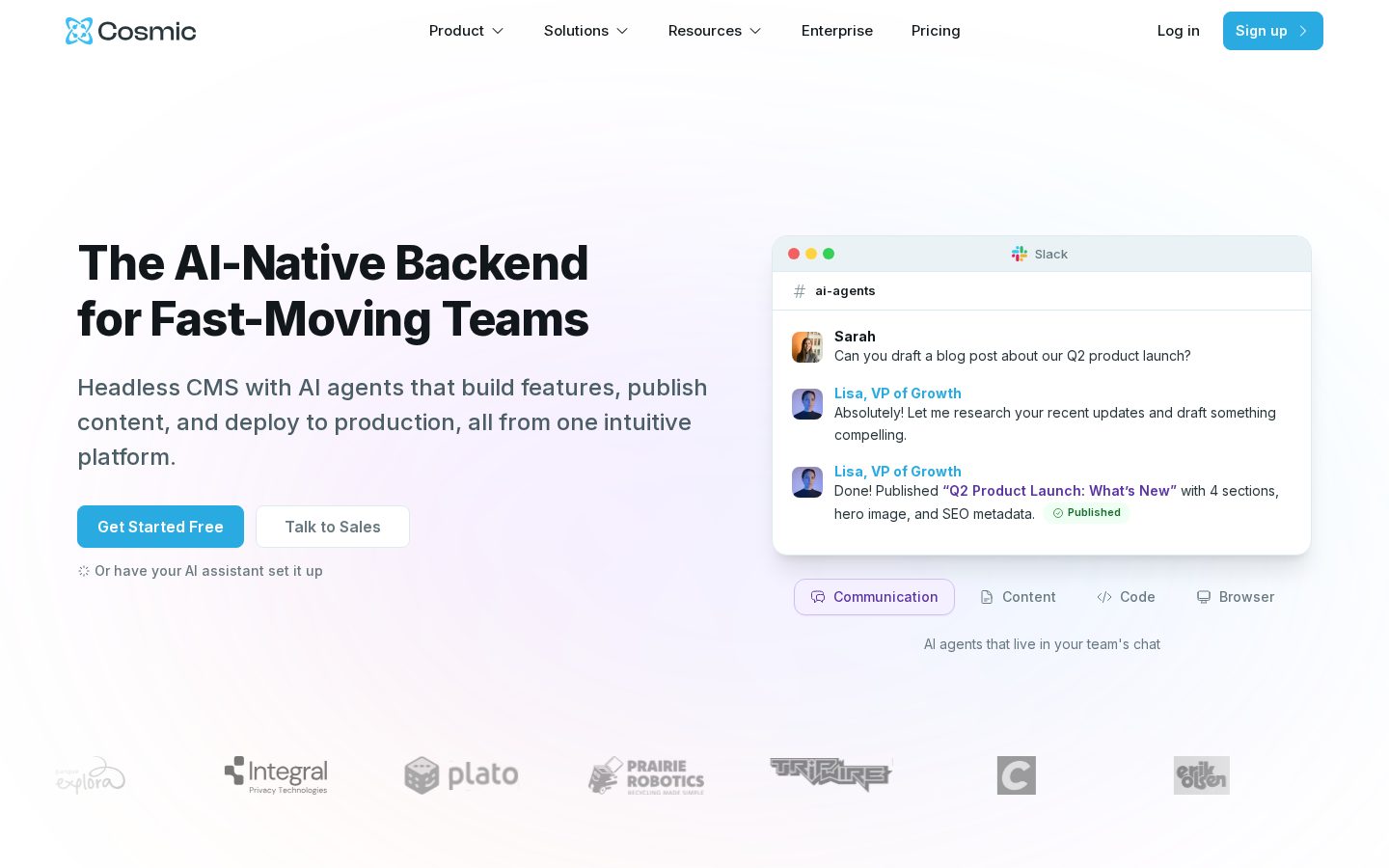1389x868 pixels.
Task: Click the Explora logo
Action: tap(91, 775)
